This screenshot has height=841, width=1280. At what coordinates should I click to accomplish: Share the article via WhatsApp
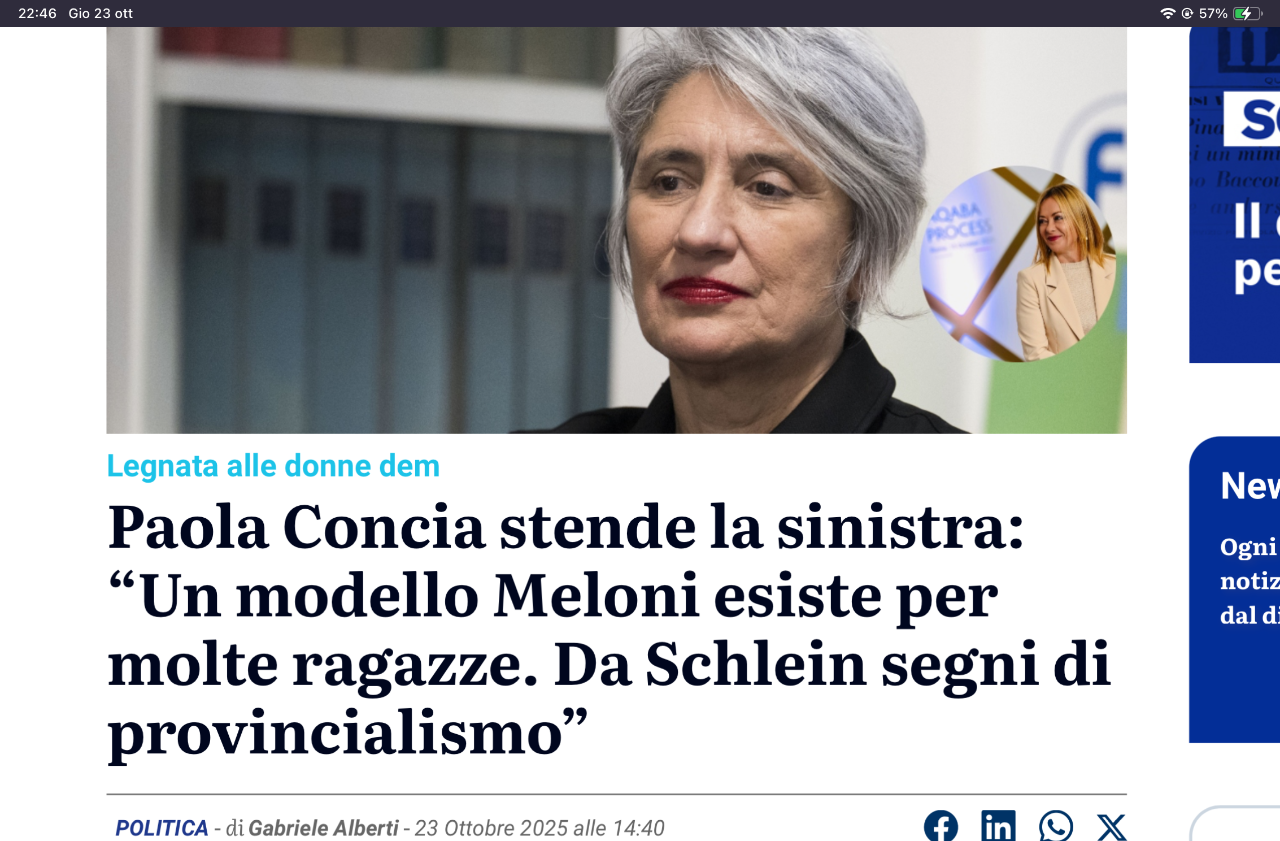[x=1056, y=826]
